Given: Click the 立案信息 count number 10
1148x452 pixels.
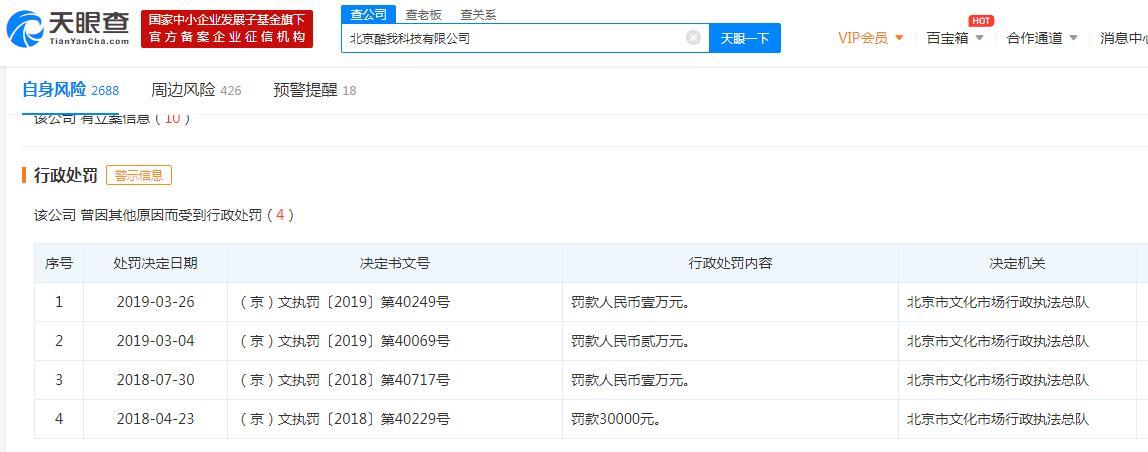Looking at the screenshot, I should 172,119.
